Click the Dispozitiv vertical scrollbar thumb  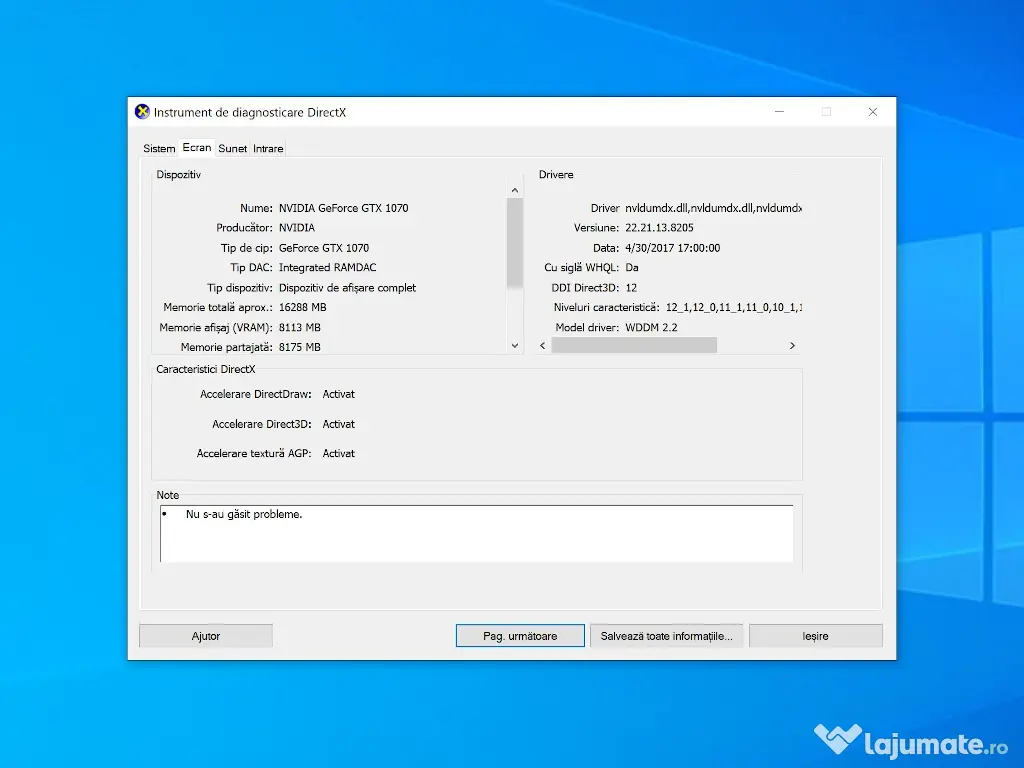pos(515,242)
